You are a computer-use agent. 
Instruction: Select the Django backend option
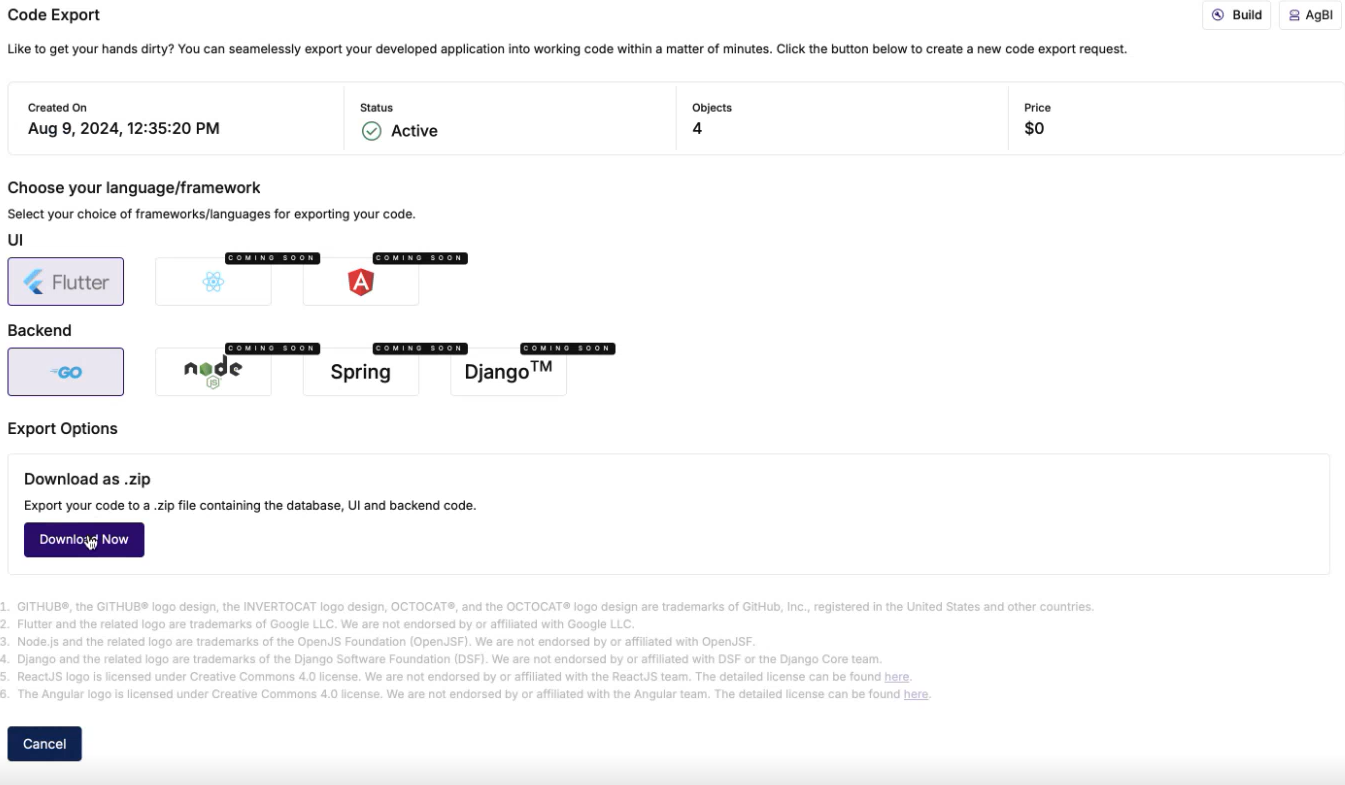click(508, 372)
